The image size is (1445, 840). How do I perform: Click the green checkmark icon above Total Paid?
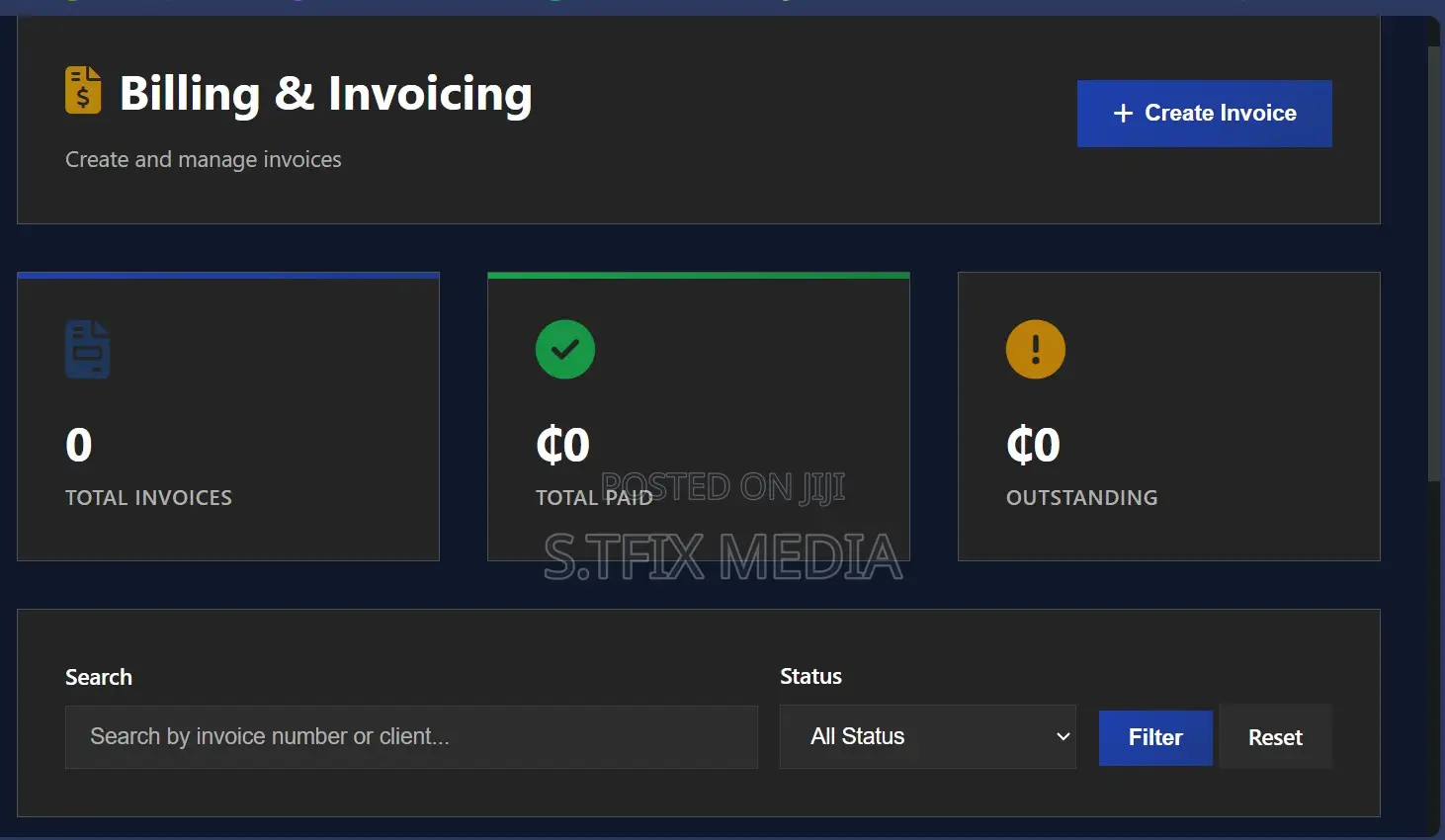pyautogui.click(x=565, y=349)
